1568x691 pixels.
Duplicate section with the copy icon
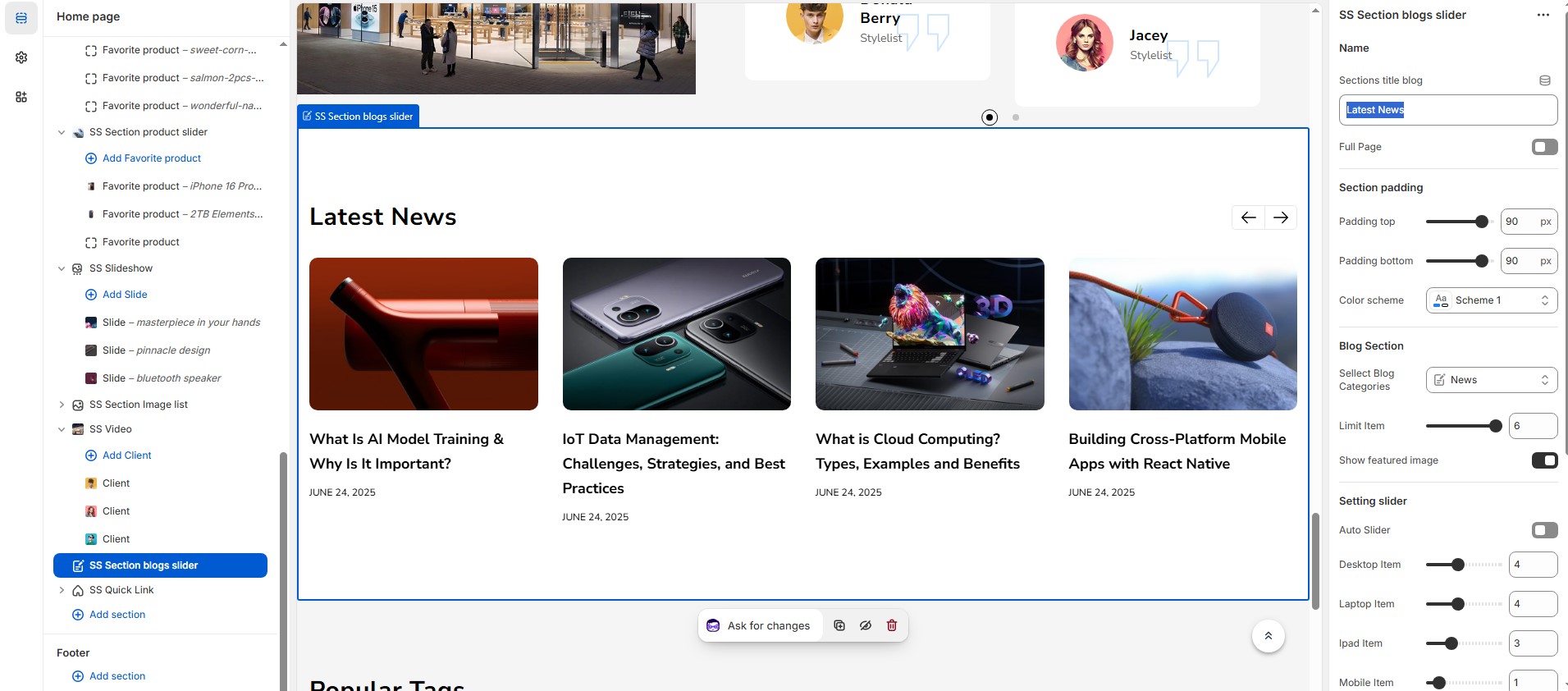coord(839,625)
